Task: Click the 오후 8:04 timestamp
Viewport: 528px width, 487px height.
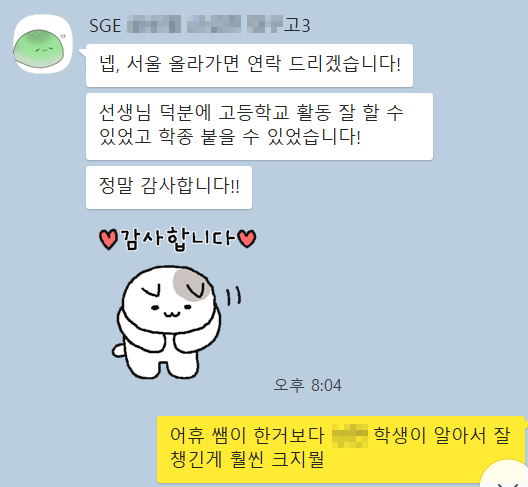Action: tap(307, 385)
